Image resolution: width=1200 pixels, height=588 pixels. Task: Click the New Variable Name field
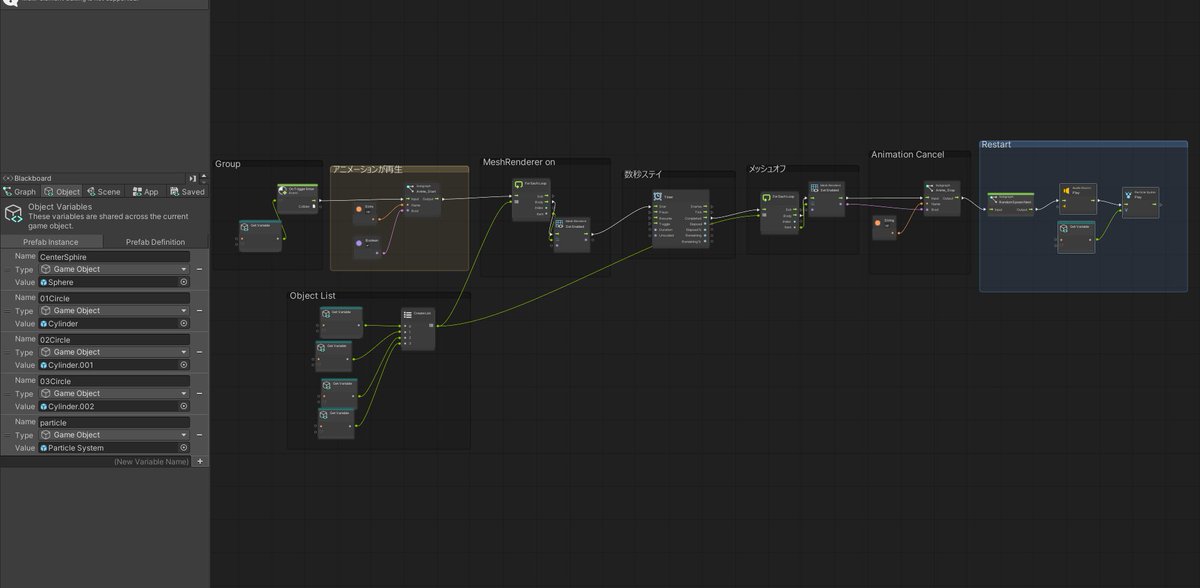click(96, 462)
